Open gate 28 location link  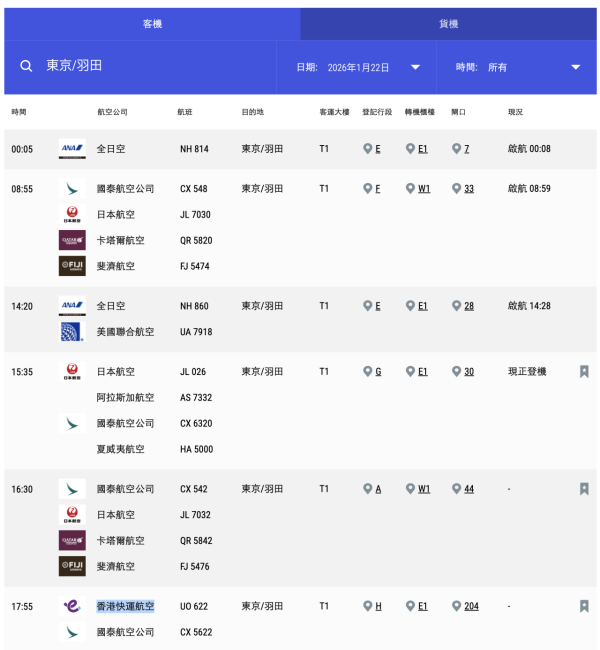point(469,306)
